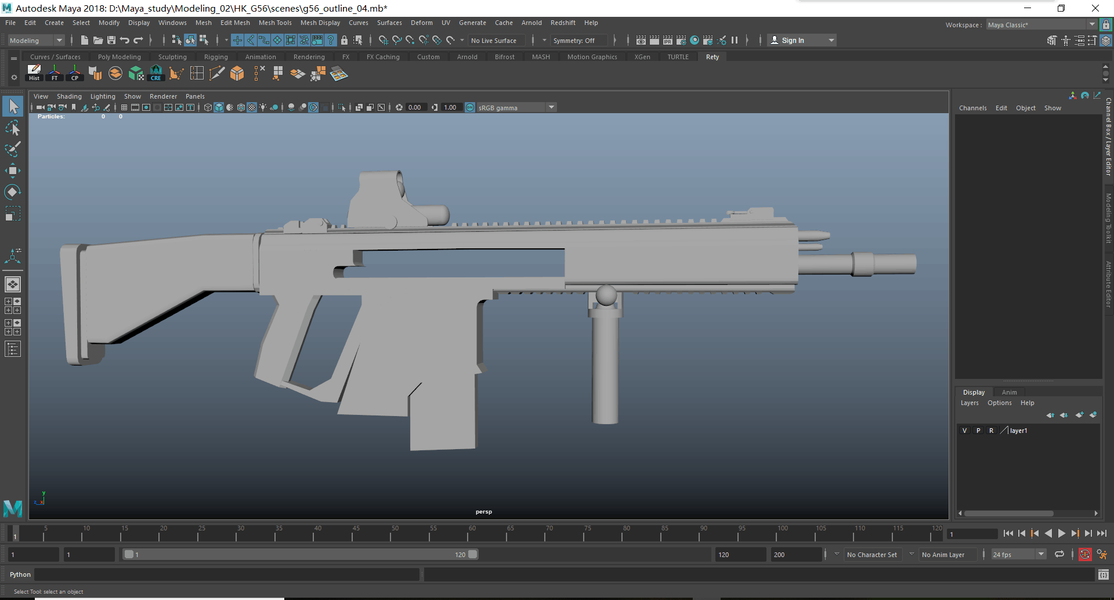Toggle playback loop icon
This screenshot has height=600, width=1114.
click(1059, 555)
